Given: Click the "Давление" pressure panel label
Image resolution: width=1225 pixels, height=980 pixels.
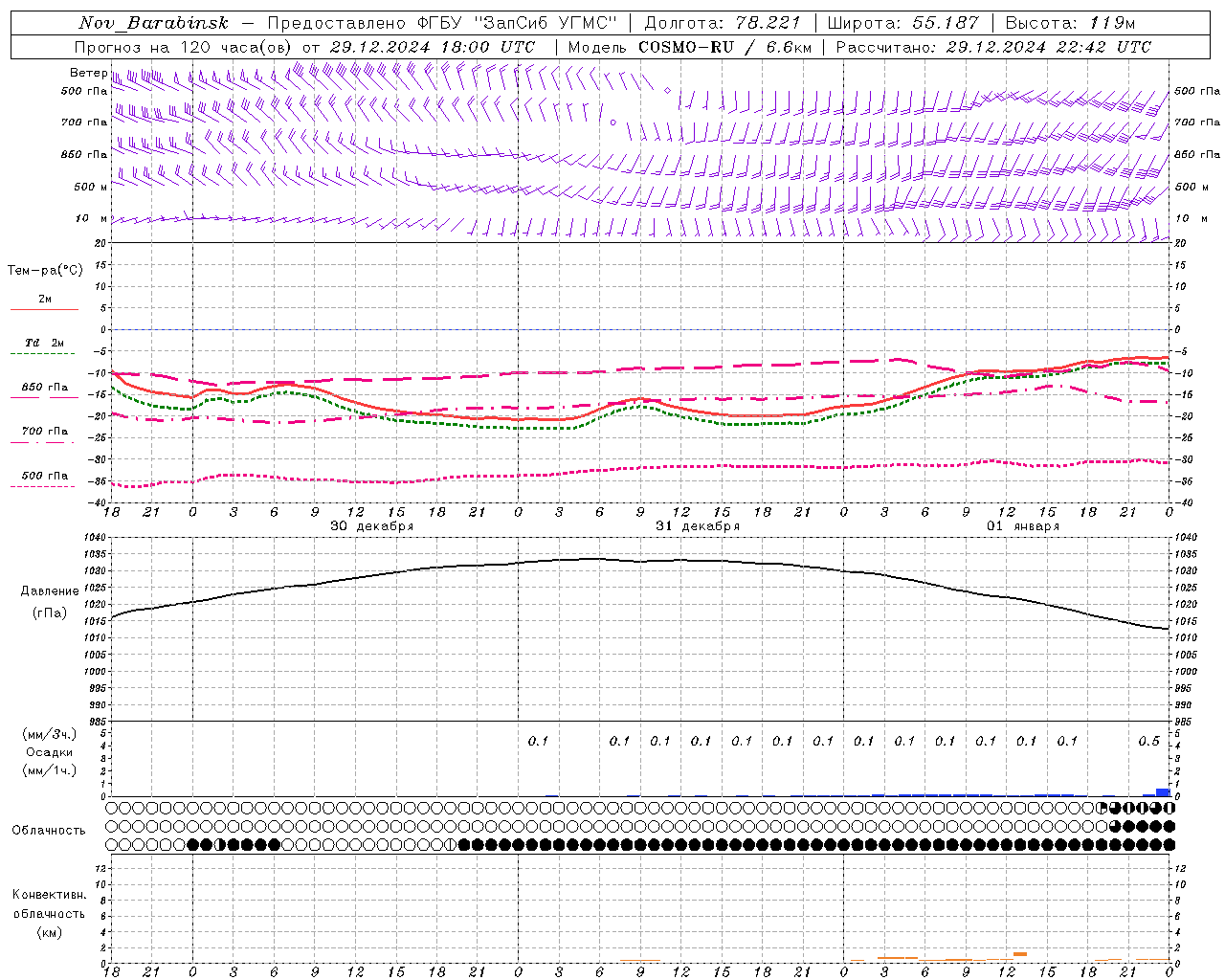Looking at the screenshot, I should (49, 591).
